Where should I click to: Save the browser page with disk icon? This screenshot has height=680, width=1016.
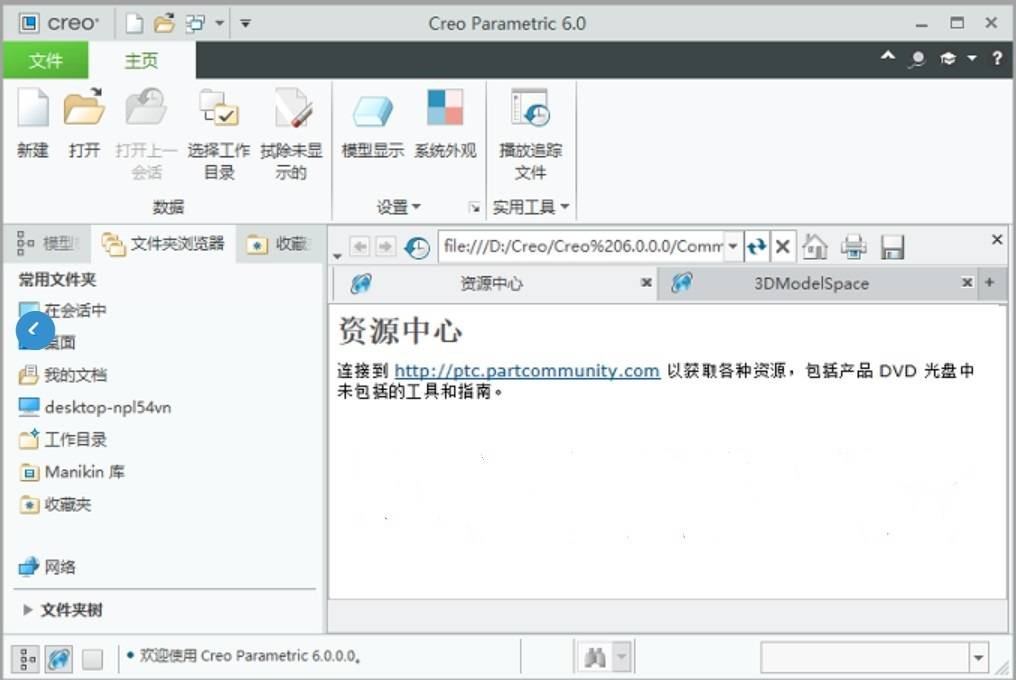[892, 247]
